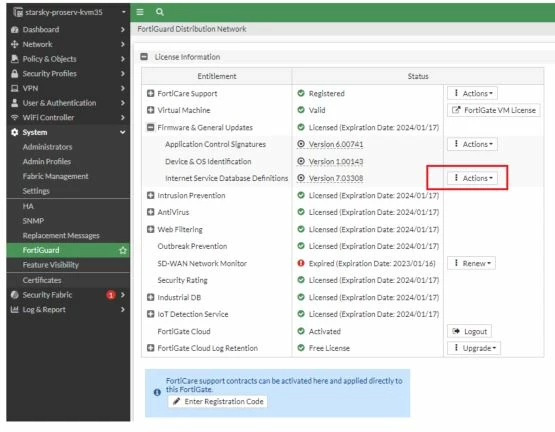Image resolution: width=555 pixels, height=432 pixels.
Task: Click the Version 1.00143 link
Action: pyautogui.click(x=336, y=161)
